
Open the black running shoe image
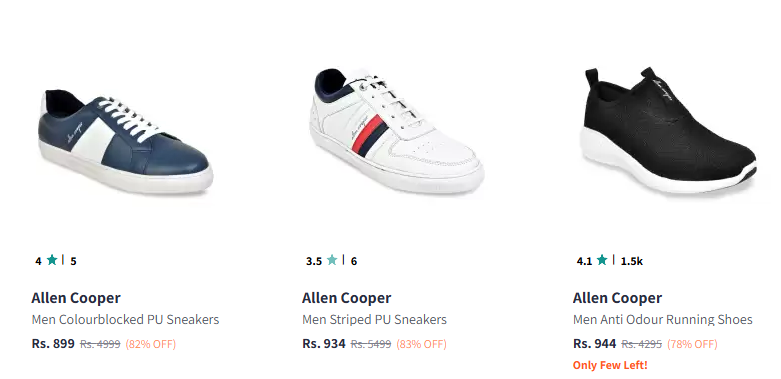[670, 130]
